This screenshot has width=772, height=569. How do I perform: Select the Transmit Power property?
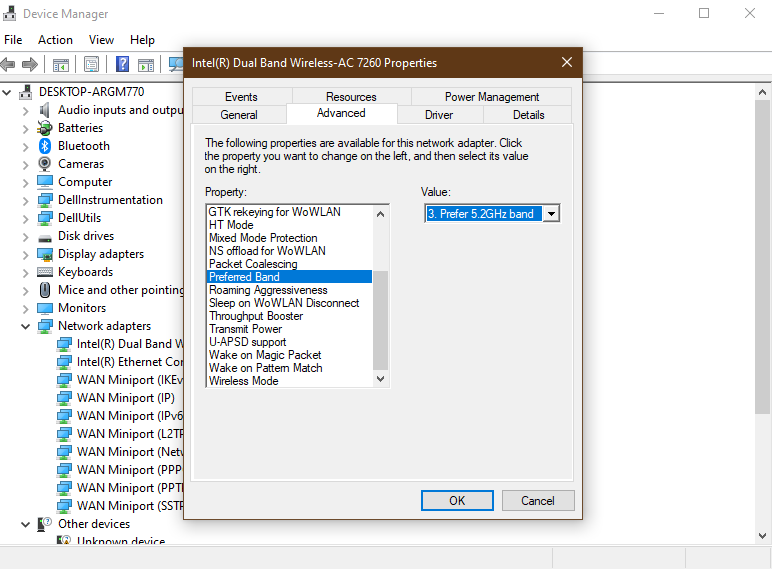(x=290, y=329)
